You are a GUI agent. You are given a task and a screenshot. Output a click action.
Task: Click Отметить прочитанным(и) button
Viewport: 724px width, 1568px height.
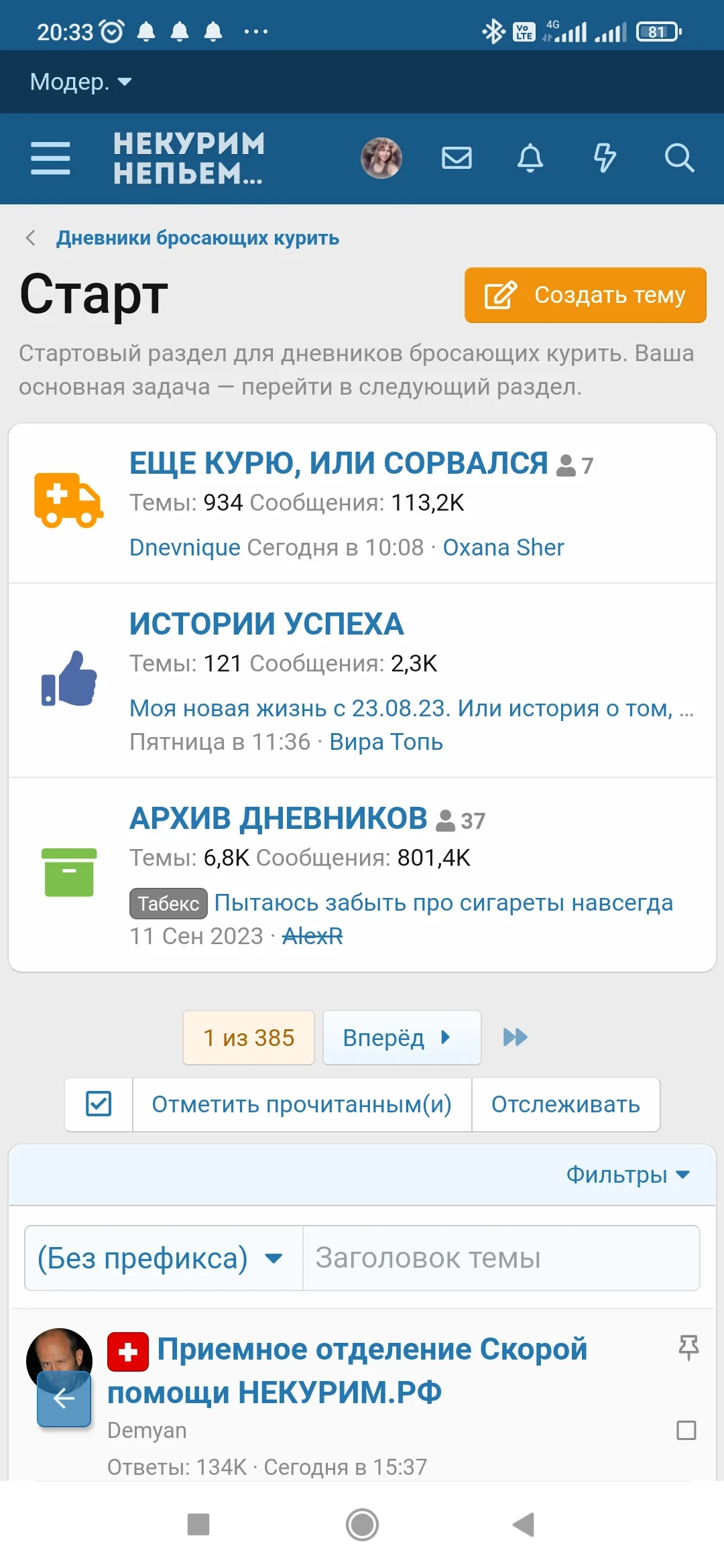(302, 1104)
